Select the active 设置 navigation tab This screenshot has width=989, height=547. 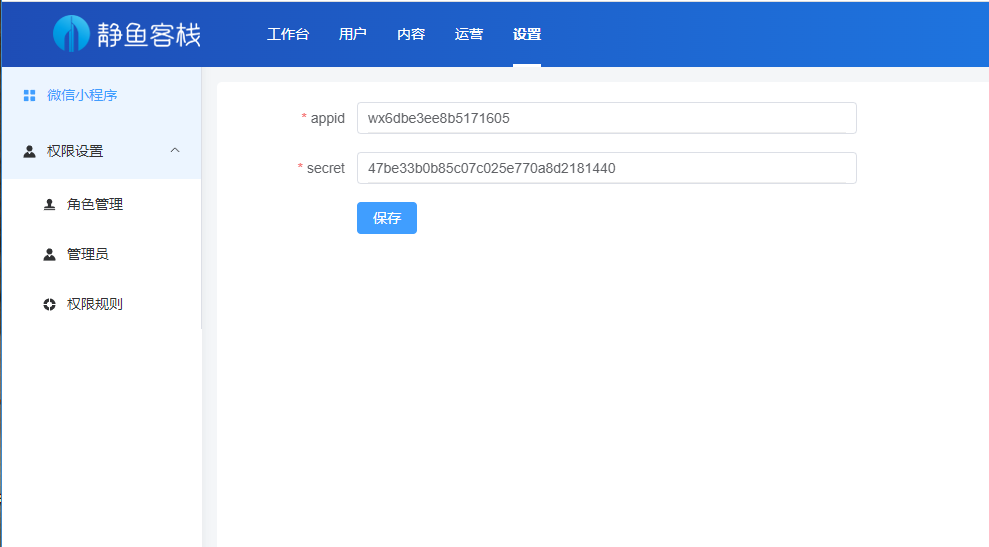pyautogui.click(x=527, y=34)
